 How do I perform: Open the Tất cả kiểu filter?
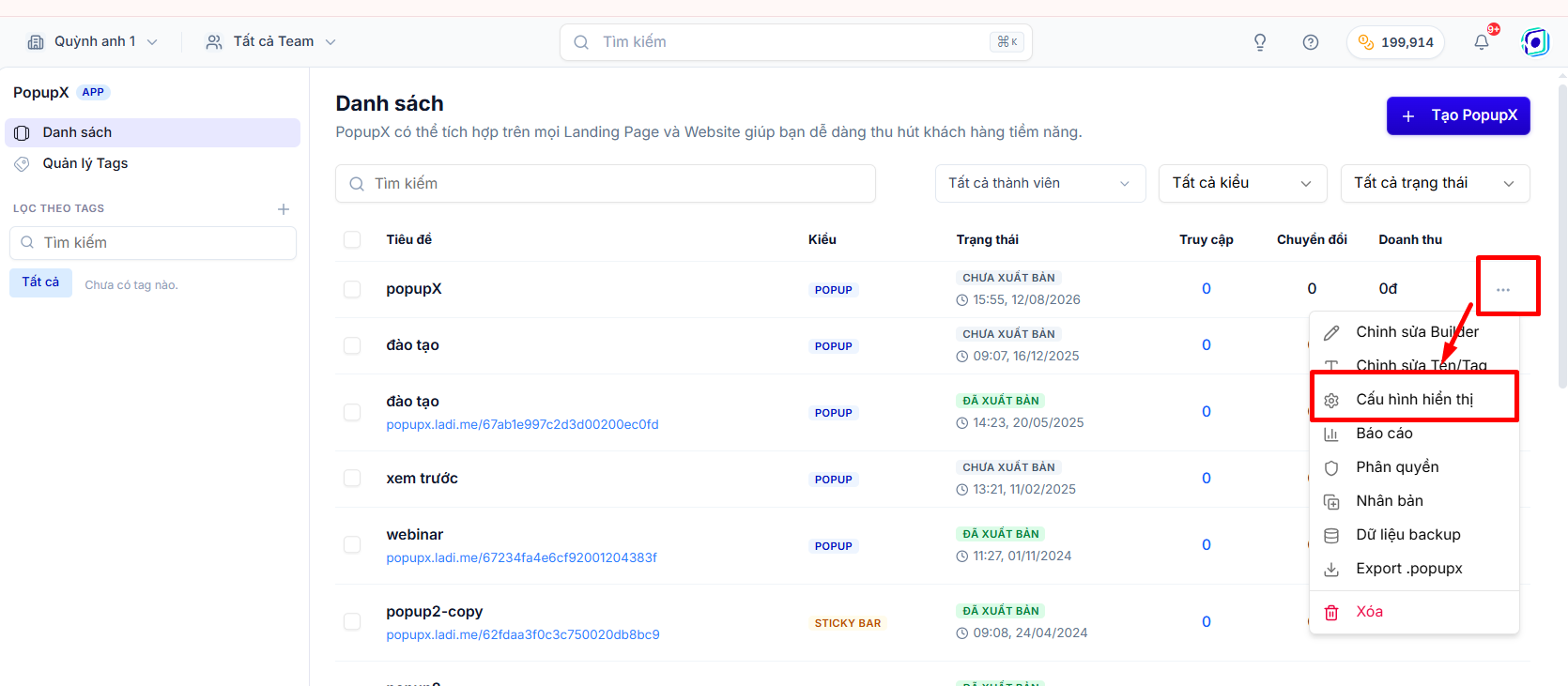click(1243, 183)
